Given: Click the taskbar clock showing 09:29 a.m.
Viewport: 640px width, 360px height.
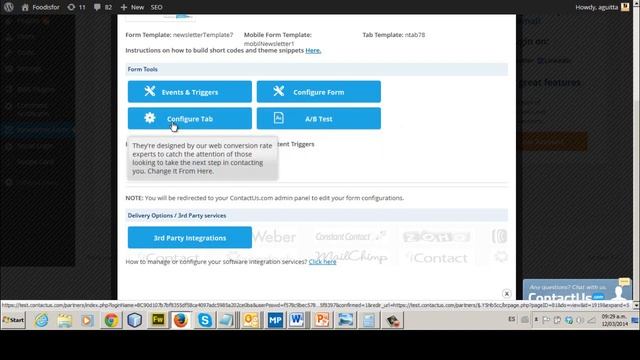Looking at the screenshot, I should coord(614,320).
